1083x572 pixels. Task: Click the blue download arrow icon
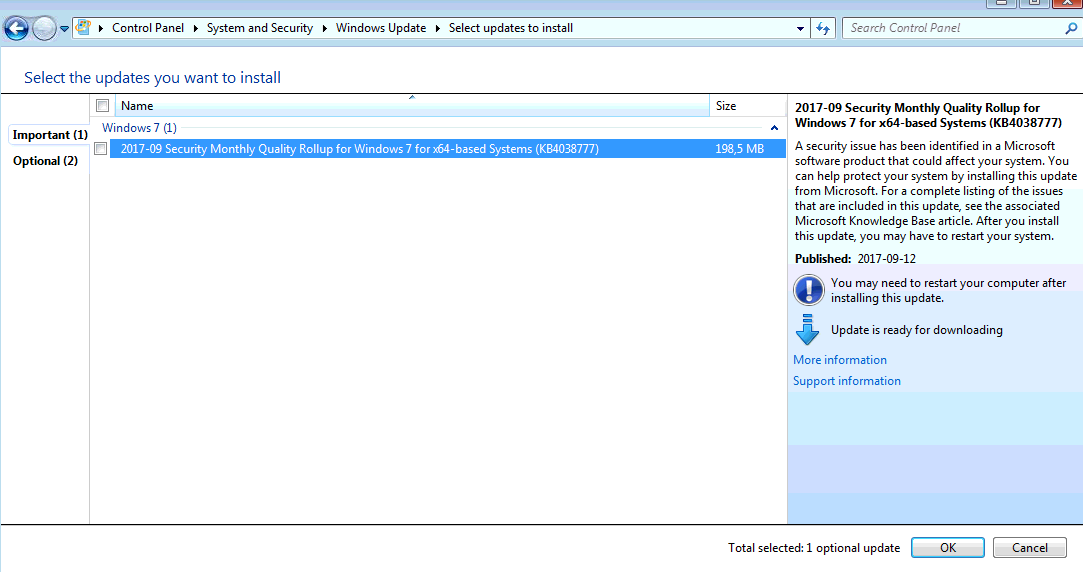click(x=807, y=330)
